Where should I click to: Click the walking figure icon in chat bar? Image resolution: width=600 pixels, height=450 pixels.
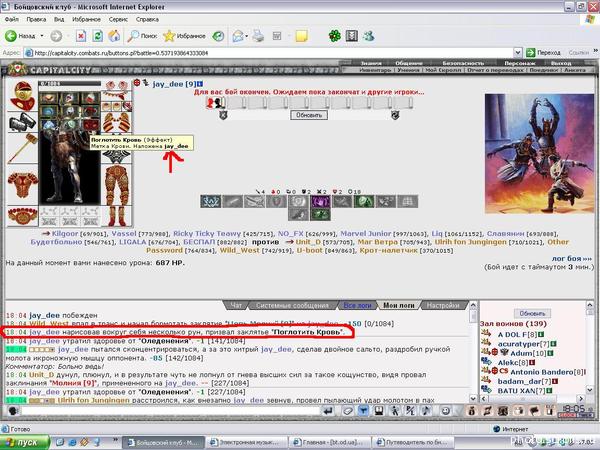(x=394, y=411)
